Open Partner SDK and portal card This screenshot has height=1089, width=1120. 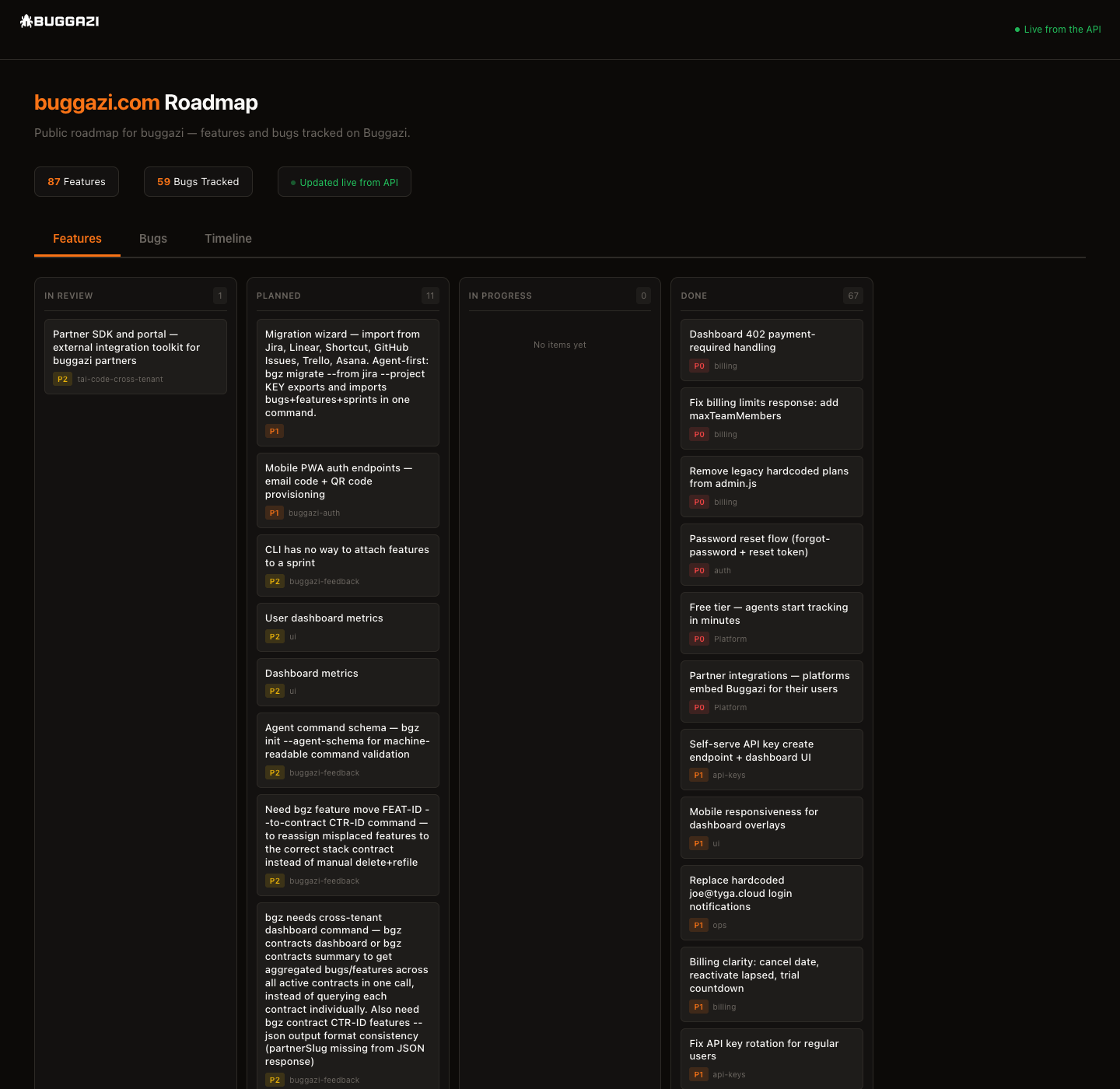[x=135, y=356]
